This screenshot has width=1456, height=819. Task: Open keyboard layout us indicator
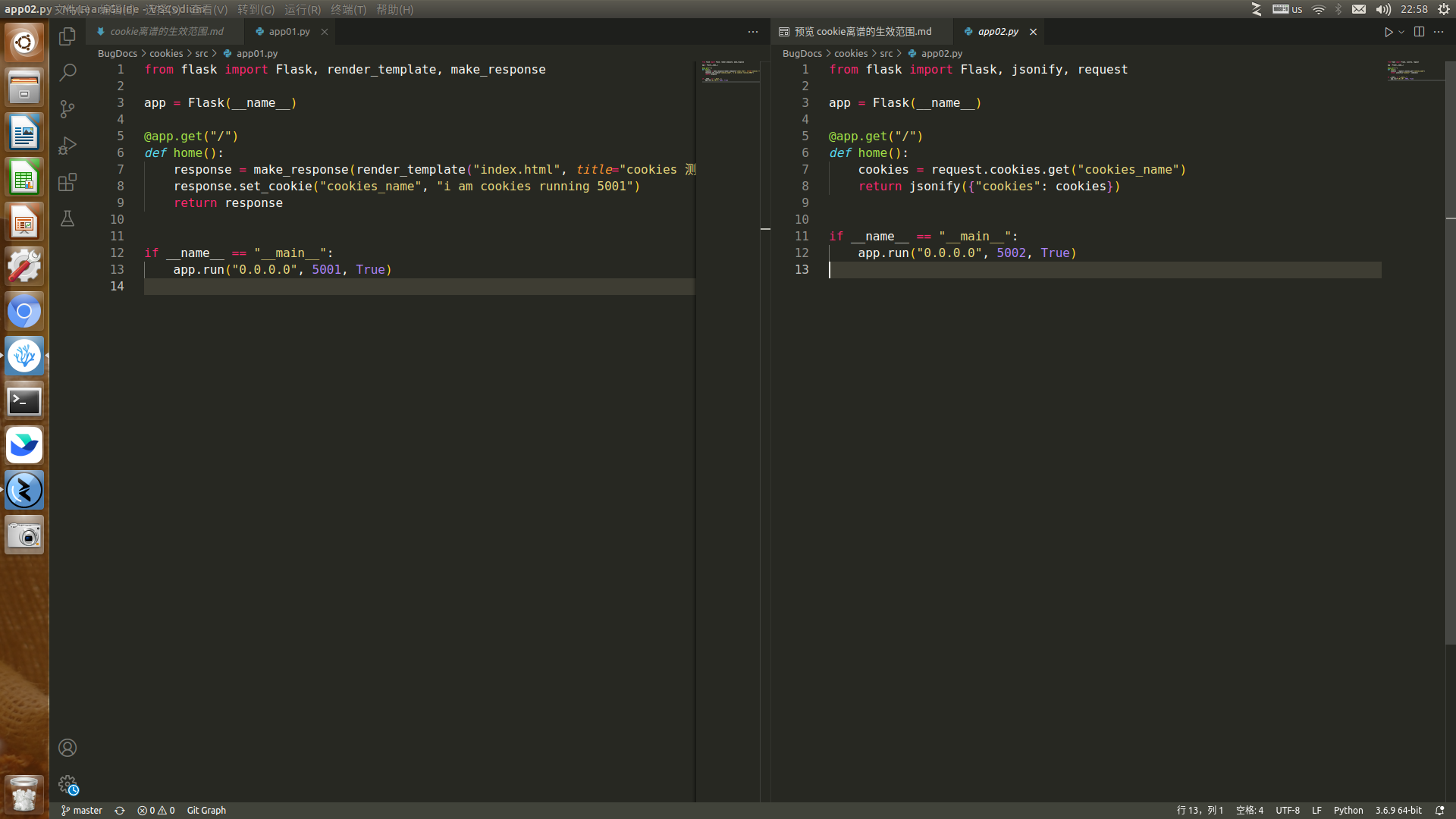pyautogui.click(x=1287, y=9)
